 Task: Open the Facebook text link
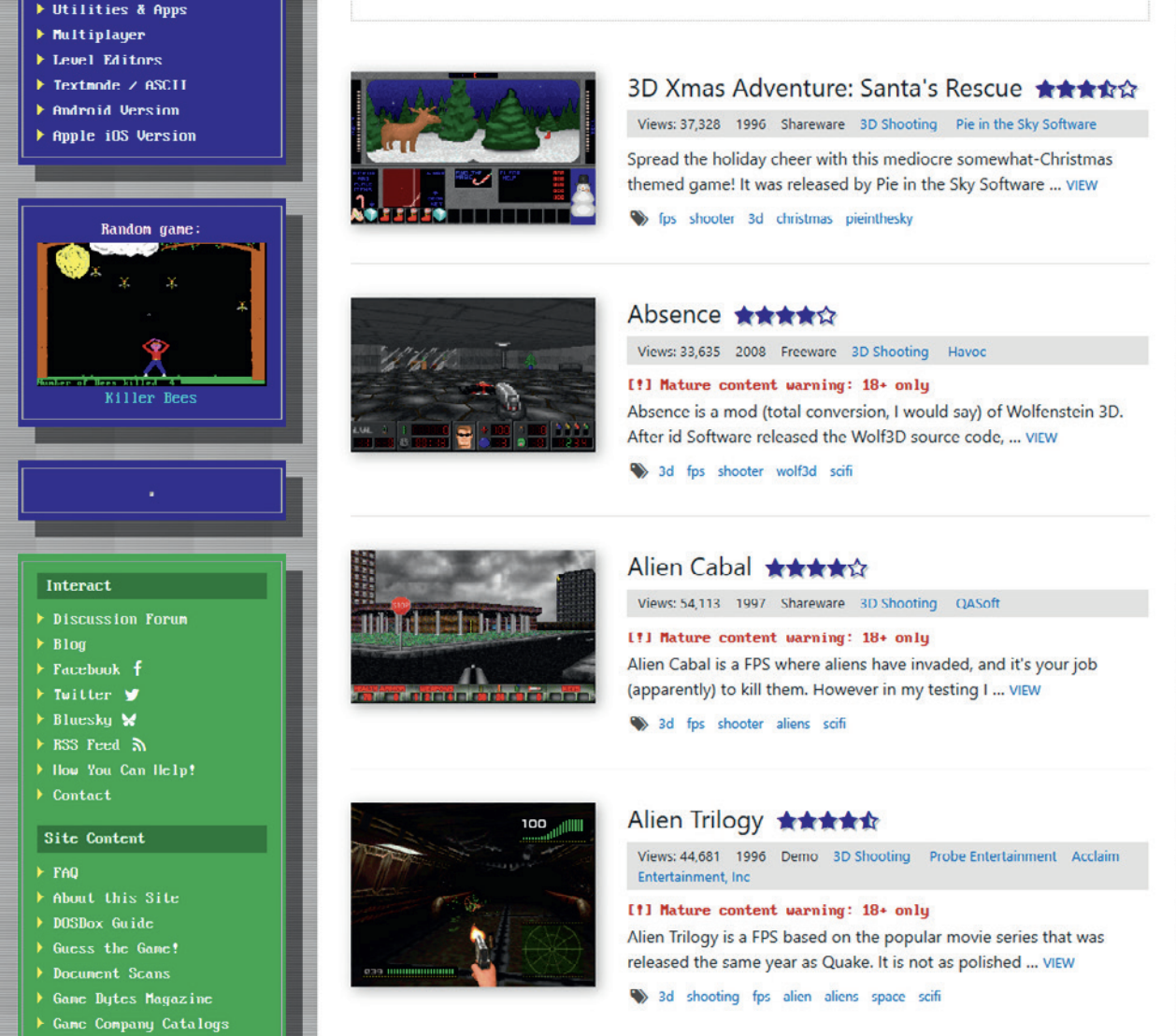[86, 669]
